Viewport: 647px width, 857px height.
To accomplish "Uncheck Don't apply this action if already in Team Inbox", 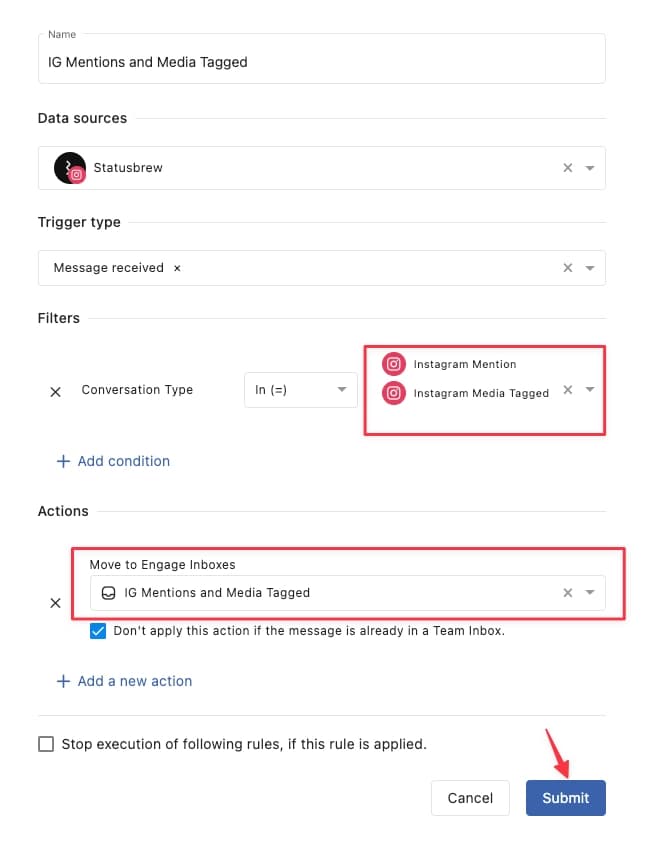I will click(x=97, y=630).
